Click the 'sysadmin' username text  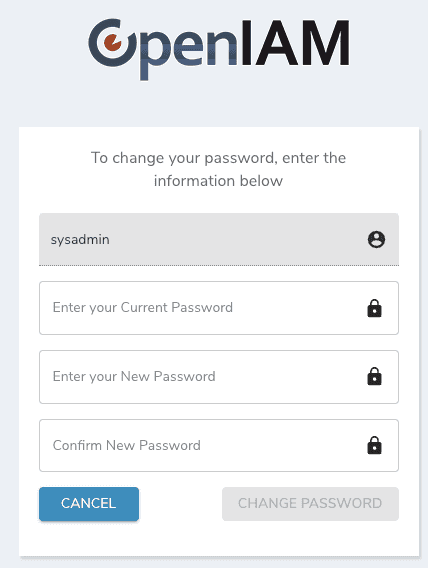(80, 240)
